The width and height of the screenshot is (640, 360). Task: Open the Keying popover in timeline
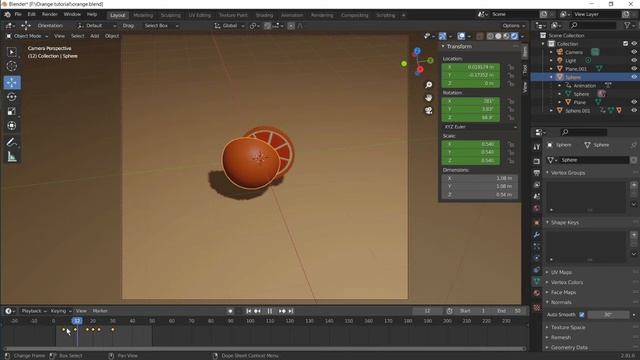coord(61,311)
